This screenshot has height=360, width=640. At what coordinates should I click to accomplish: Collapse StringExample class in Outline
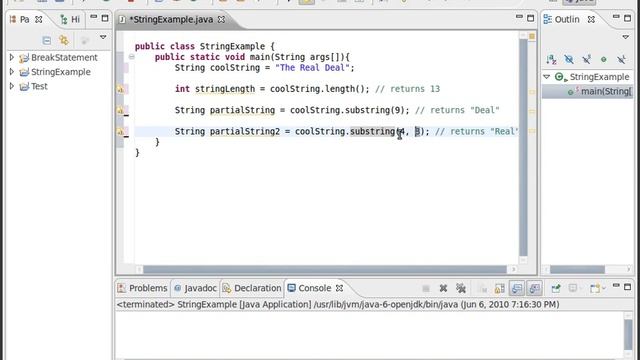coord(547,77)
